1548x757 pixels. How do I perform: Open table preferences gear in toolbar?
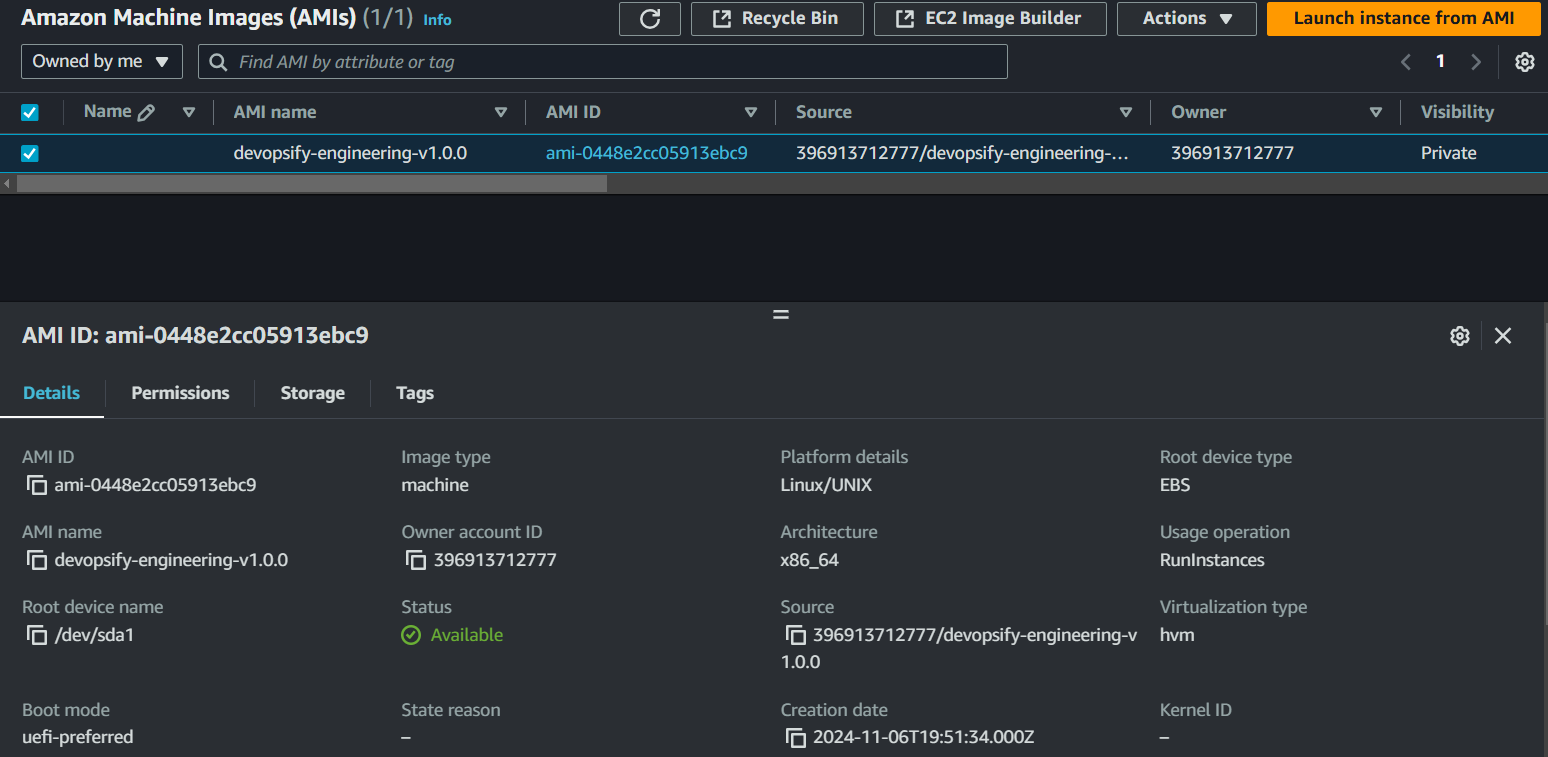[x=1524, y=62]
